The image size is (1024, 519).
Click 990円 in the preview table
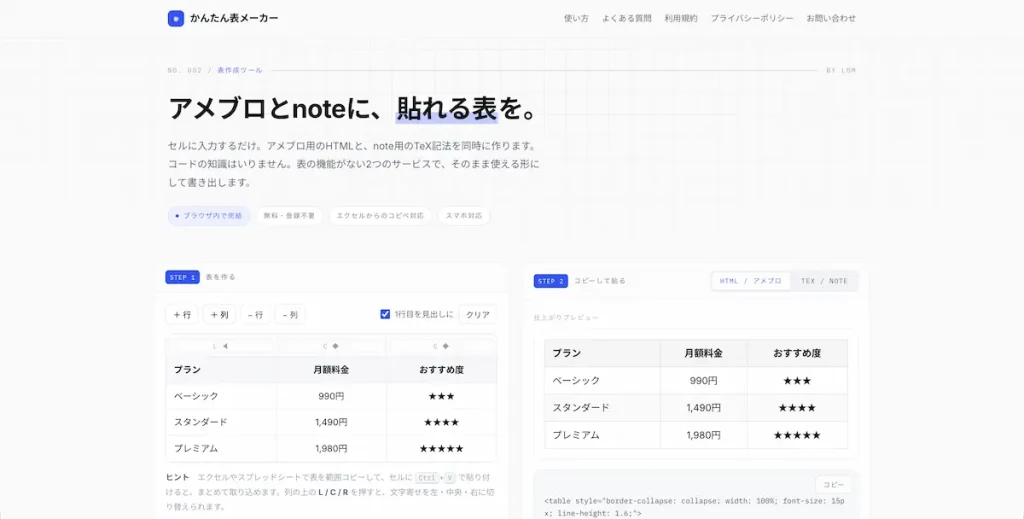703,380
